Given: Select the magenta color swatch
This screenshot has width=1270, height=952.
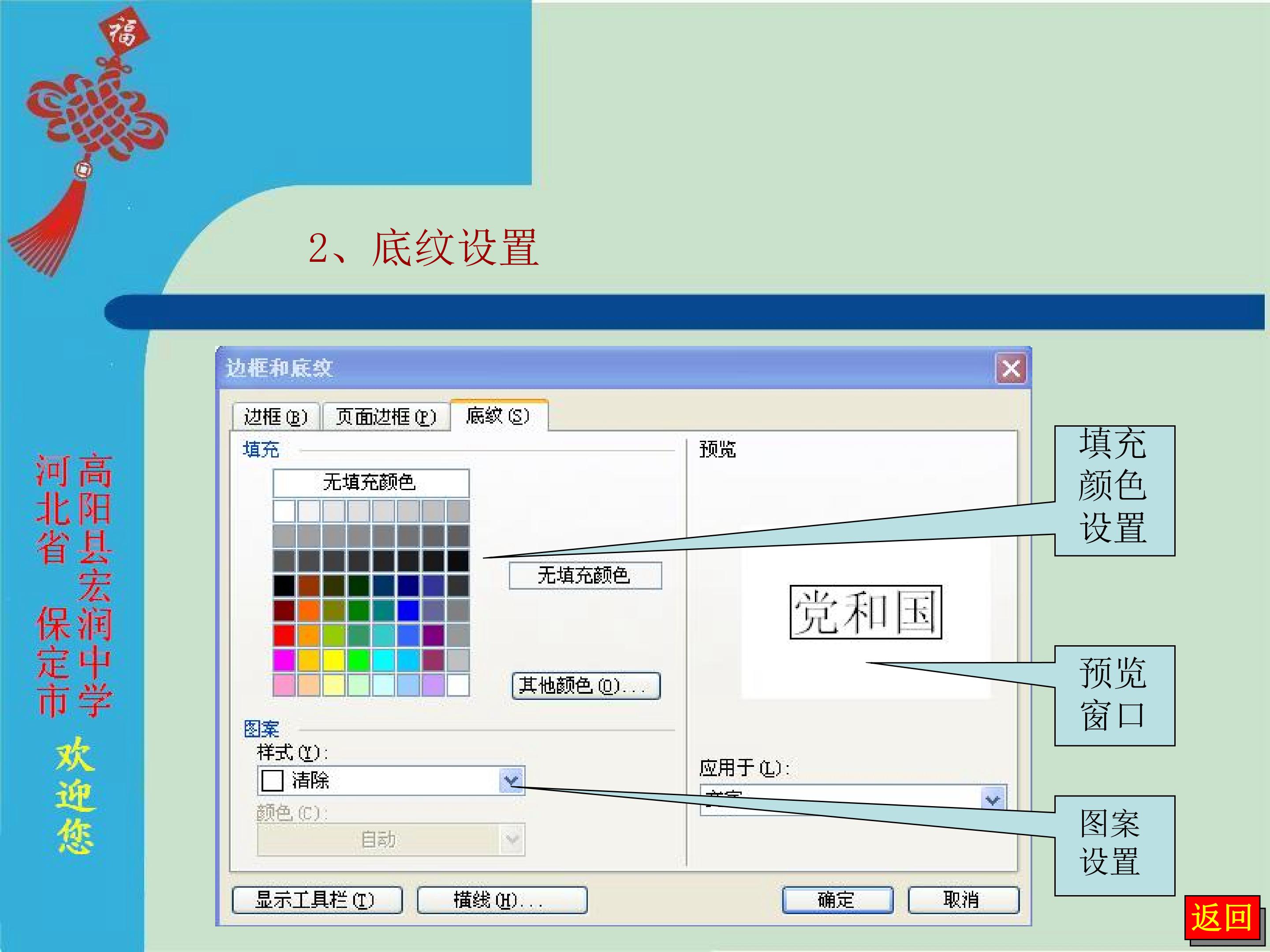Looking at the screenshot, I should pos(284,660).
